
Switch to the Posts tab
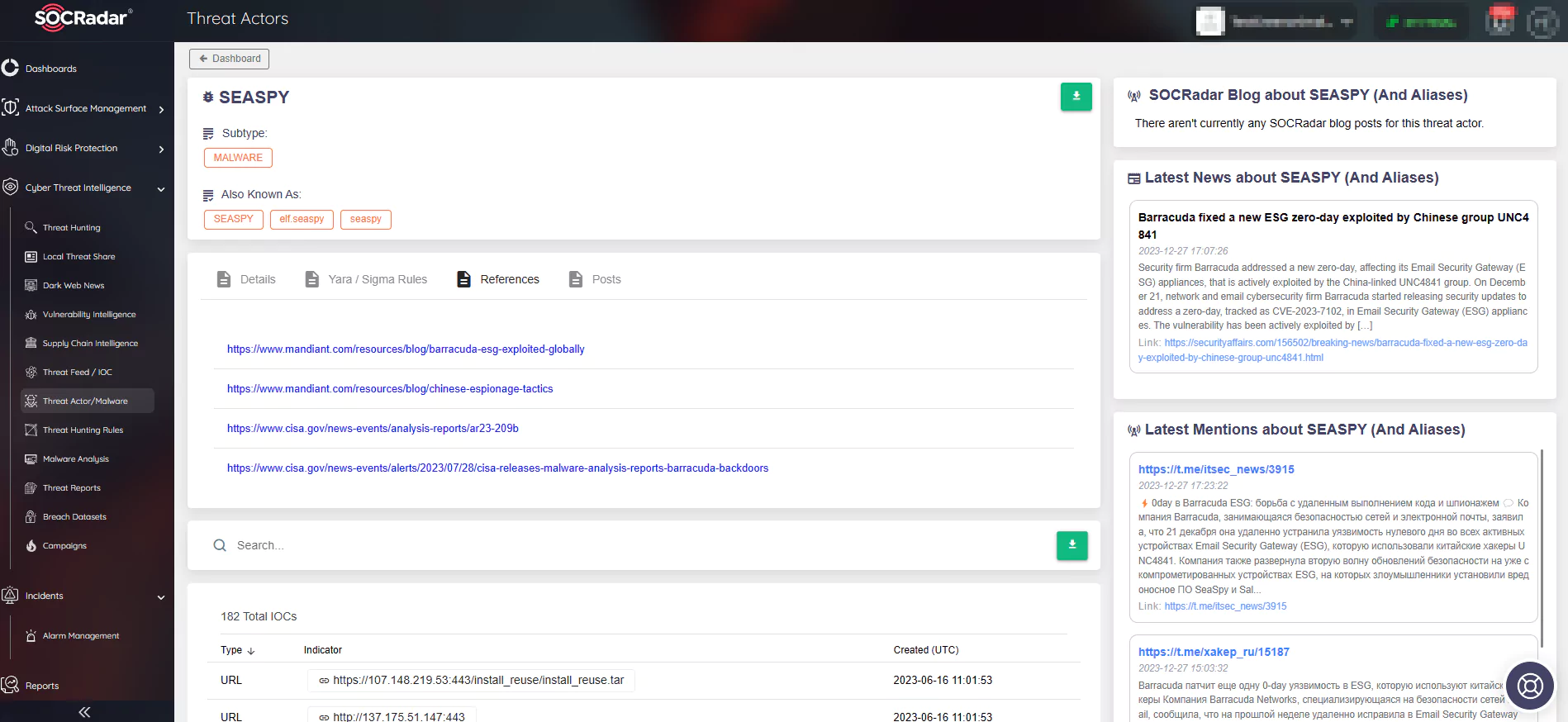coord(595,279)
